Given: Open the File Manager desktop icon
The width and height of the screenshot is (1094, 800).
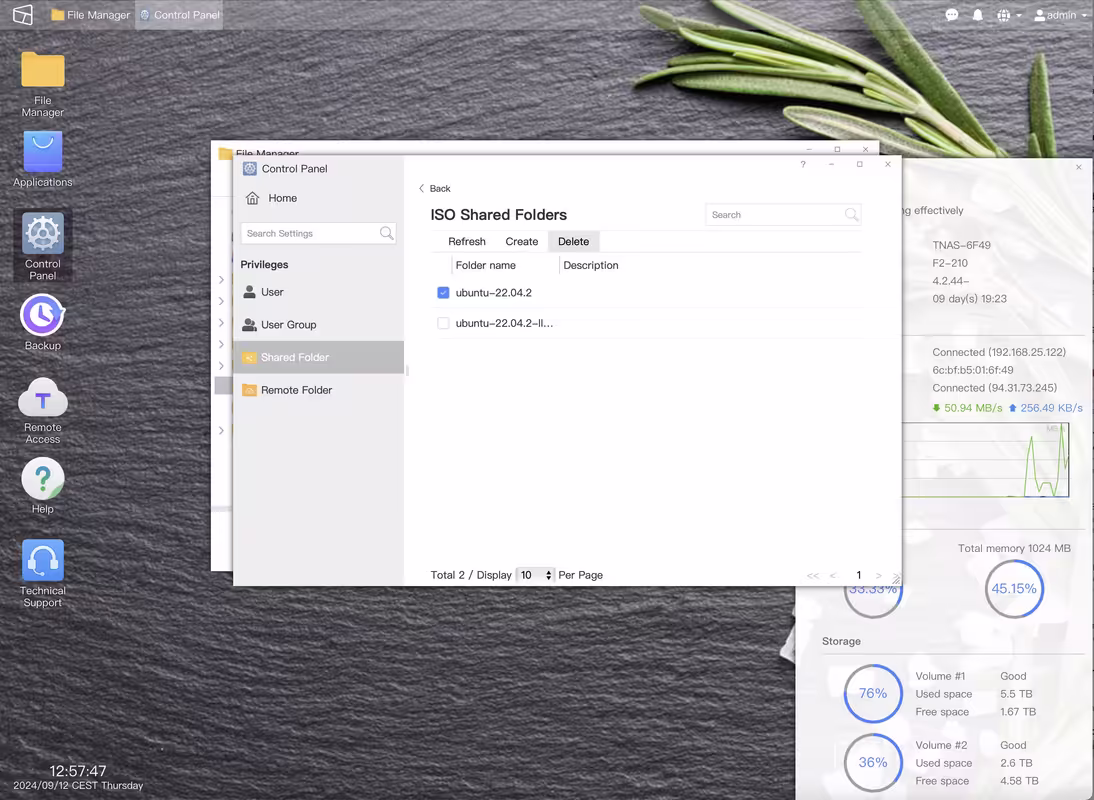Looking at the screenshot, I should 43,84.
